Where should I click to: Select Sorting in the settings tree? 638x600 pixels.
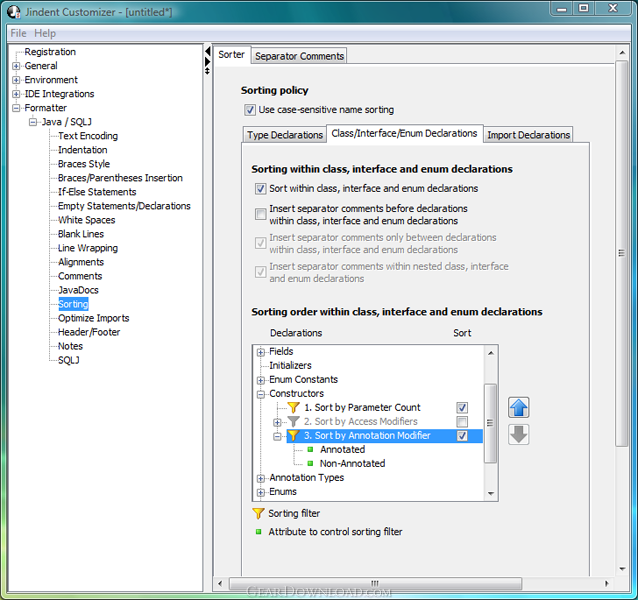click(x=73, y=304)
